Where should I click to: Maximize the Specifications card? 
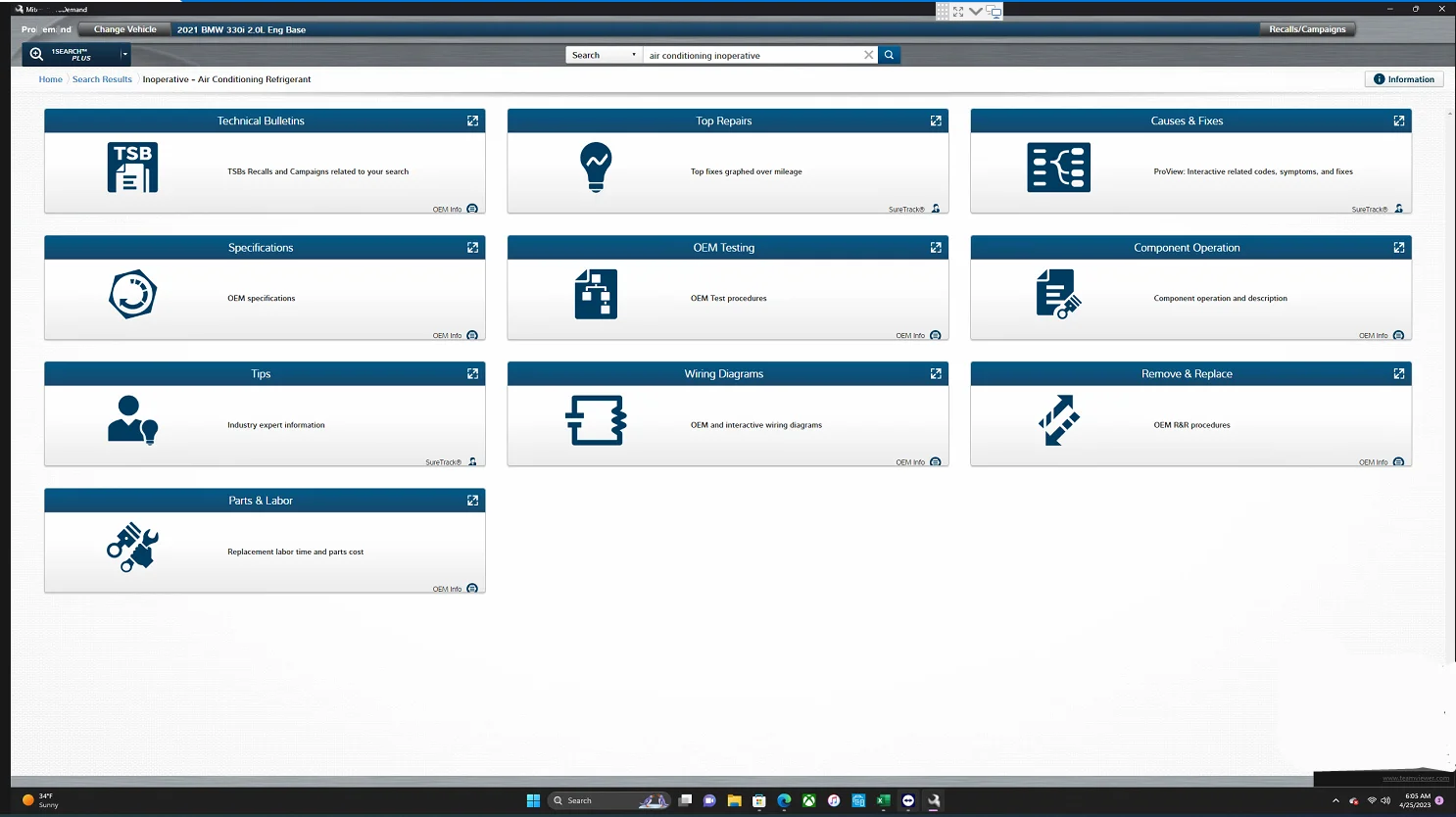(472, 248)
